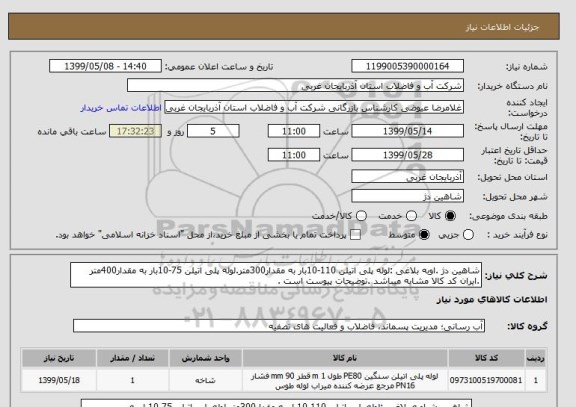The width and height of the screenshot is (576, 407).
Task: Click the need number field 1199005390000164
Action: pyautogui.click(x=407, y=66)
